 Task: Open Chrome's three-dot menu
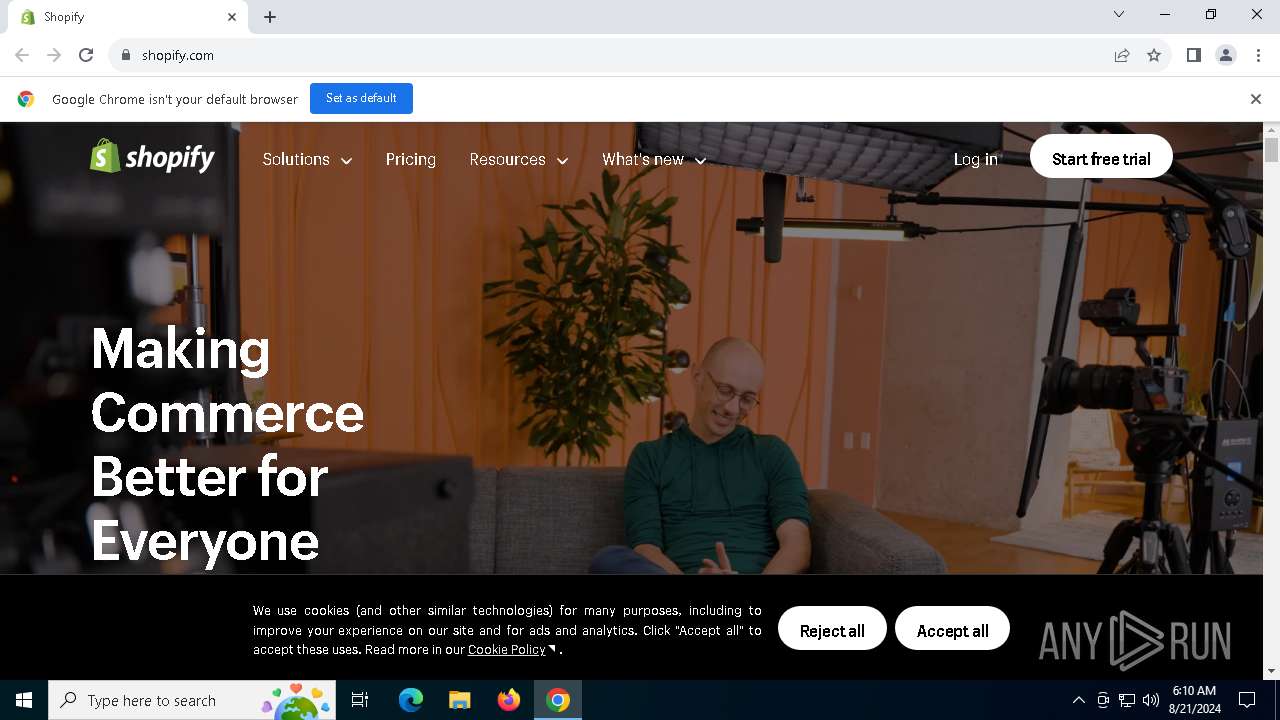[1258, 55]
